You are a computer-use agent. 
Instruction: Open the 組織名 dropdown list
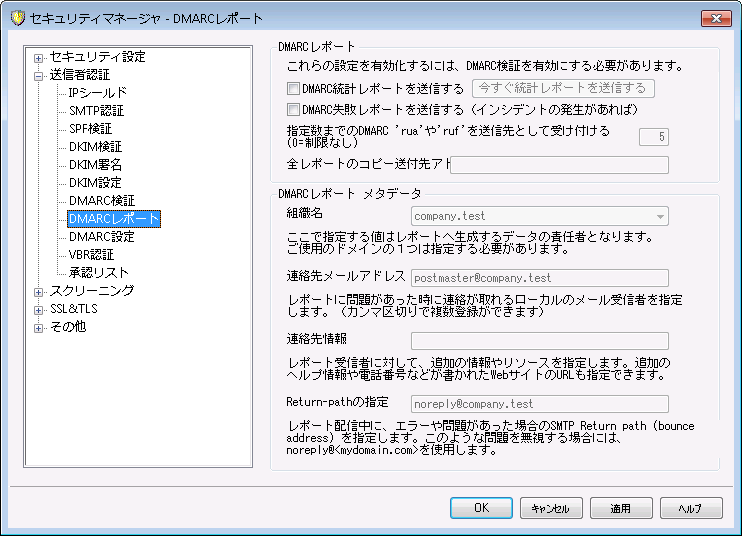click(659, 216)
